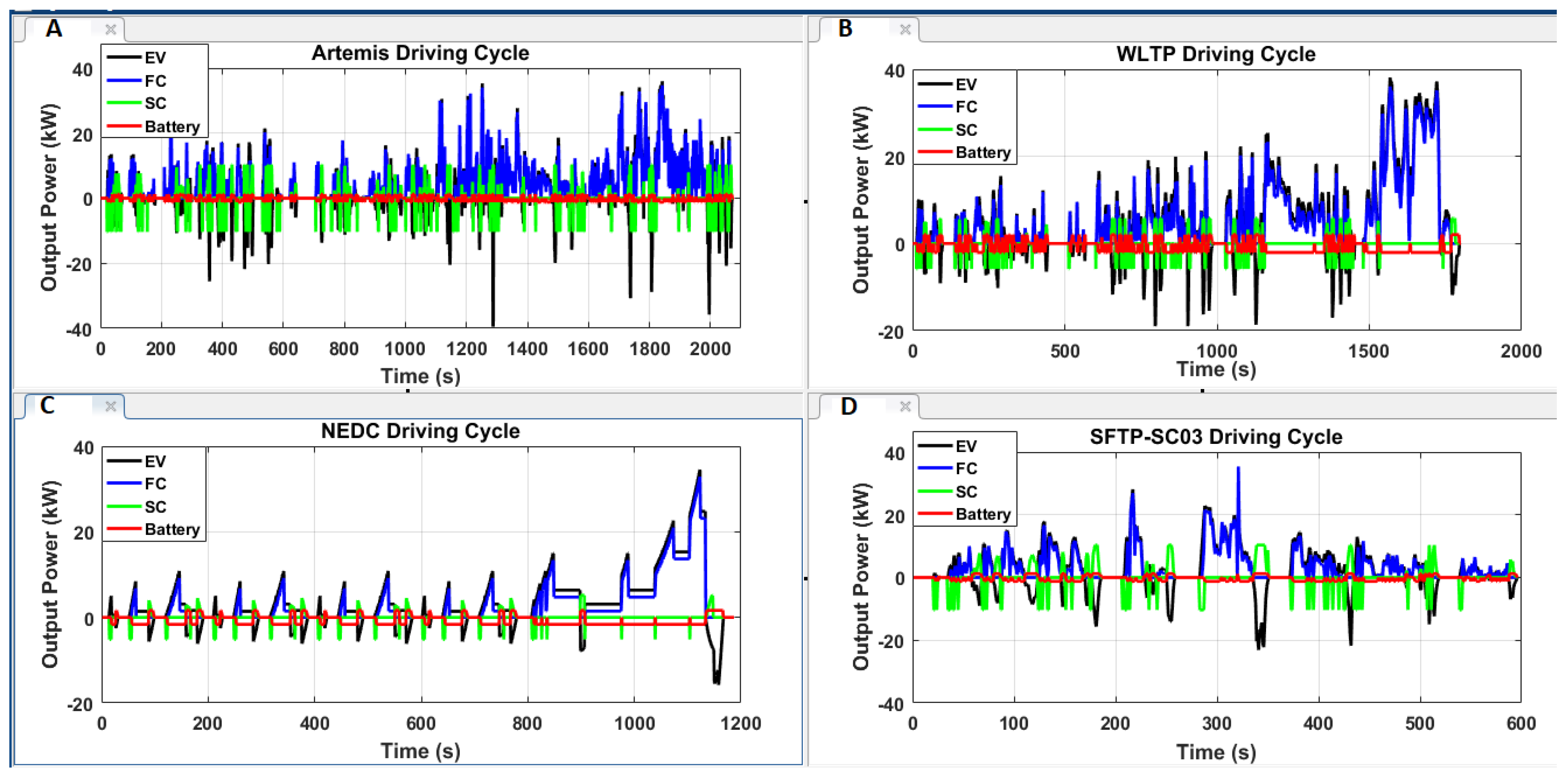1568x778 pixels.
Task: Click the Time (s) axis label of Artemis plot
Action: coord(420,376)
